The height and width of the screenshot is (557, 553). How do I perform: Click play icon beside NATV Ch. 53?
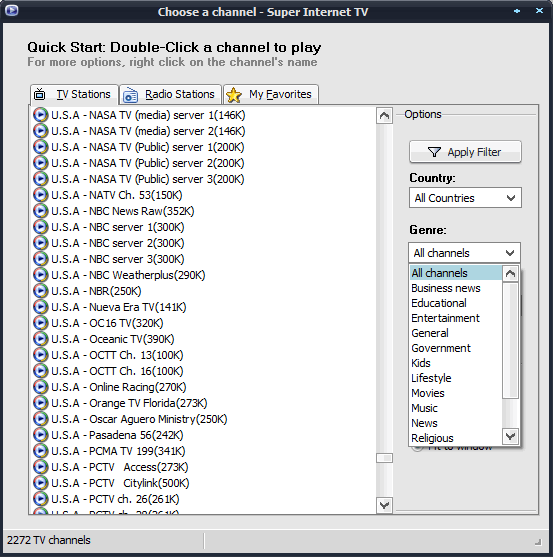click(x=40, y=195)
